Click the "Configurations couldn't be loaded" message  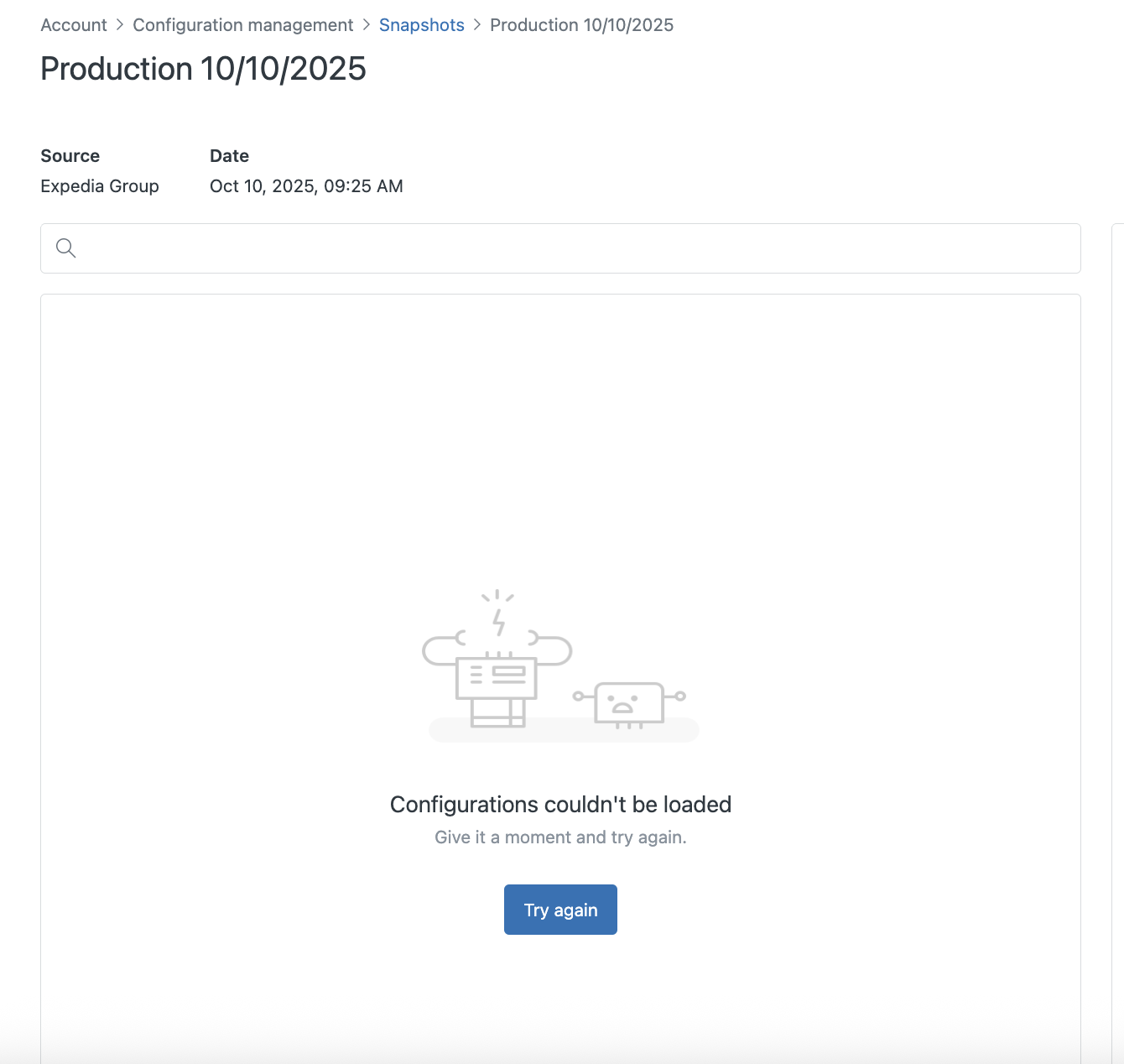(560, 805)
